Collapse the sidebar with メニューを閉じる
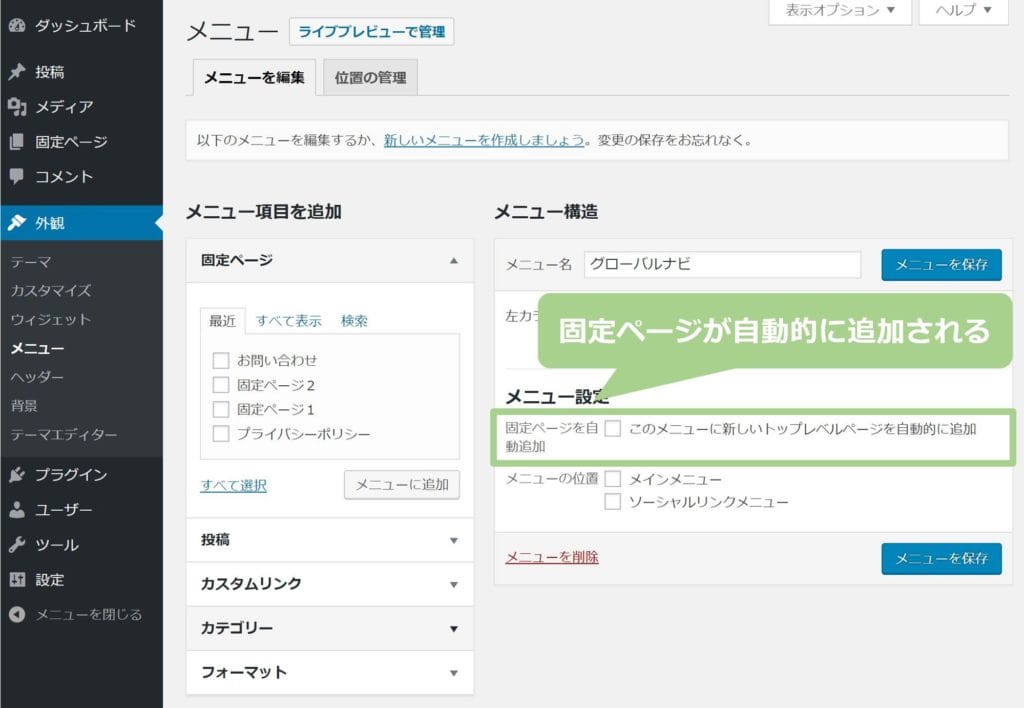The image size is (1024, 708). pyautogui.click(x=88, y=615)
